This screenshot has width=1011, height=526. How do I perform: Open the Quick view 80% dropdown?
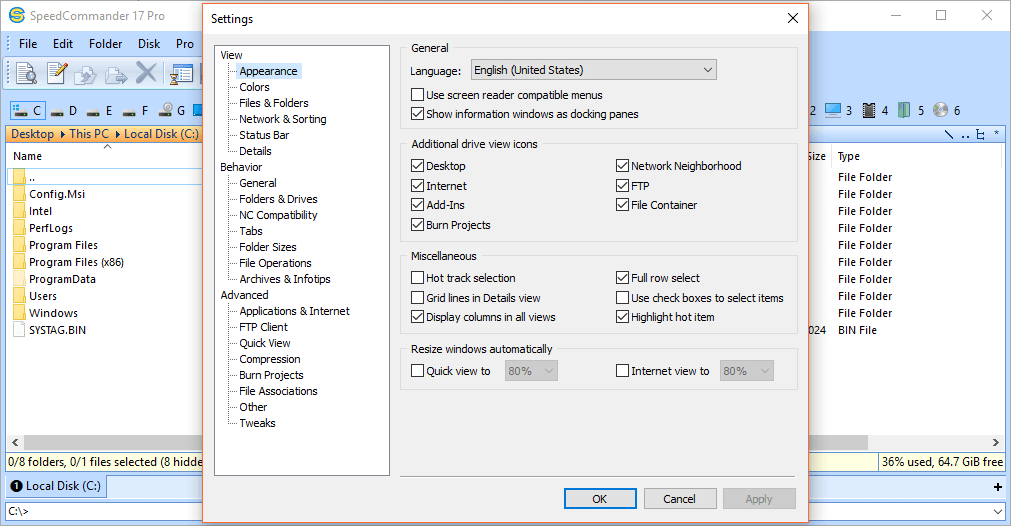coord(531,371)
